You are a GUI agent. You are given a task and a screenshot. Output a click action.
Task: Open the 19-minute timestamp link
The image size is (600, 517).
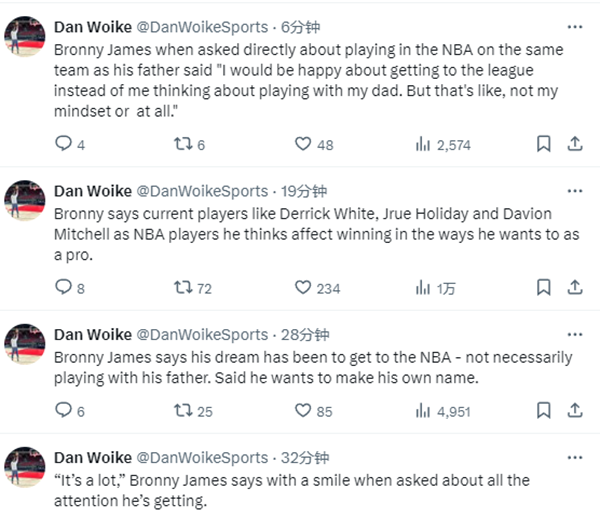pyautogui.click(x=298, y=191)
